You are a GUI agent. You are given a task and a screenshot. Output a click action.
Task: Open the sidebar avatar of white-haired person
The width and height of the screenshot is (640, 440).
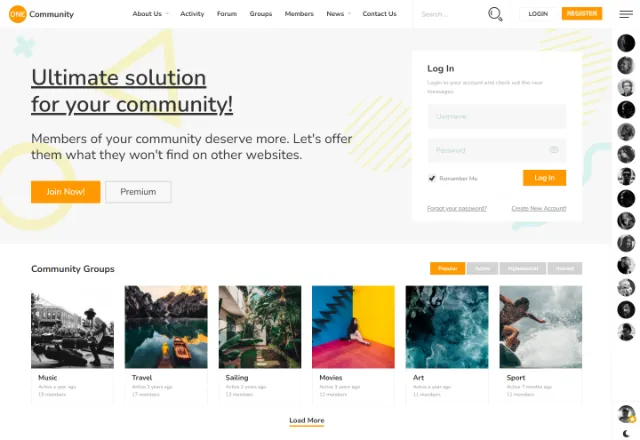626,287
